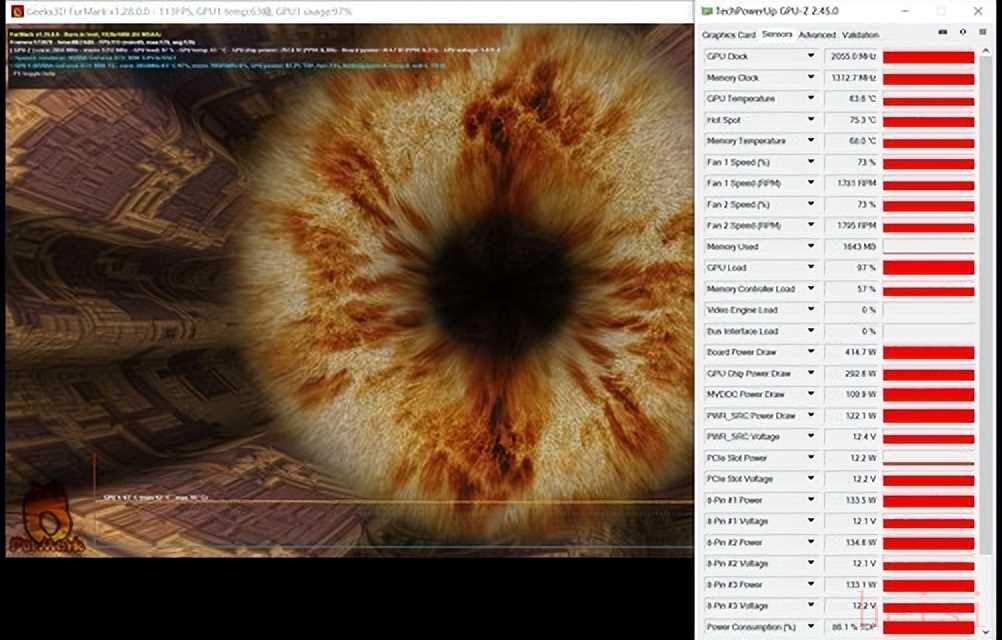Expand the PCIe Slot Power dropdown

tap(811, 458)
